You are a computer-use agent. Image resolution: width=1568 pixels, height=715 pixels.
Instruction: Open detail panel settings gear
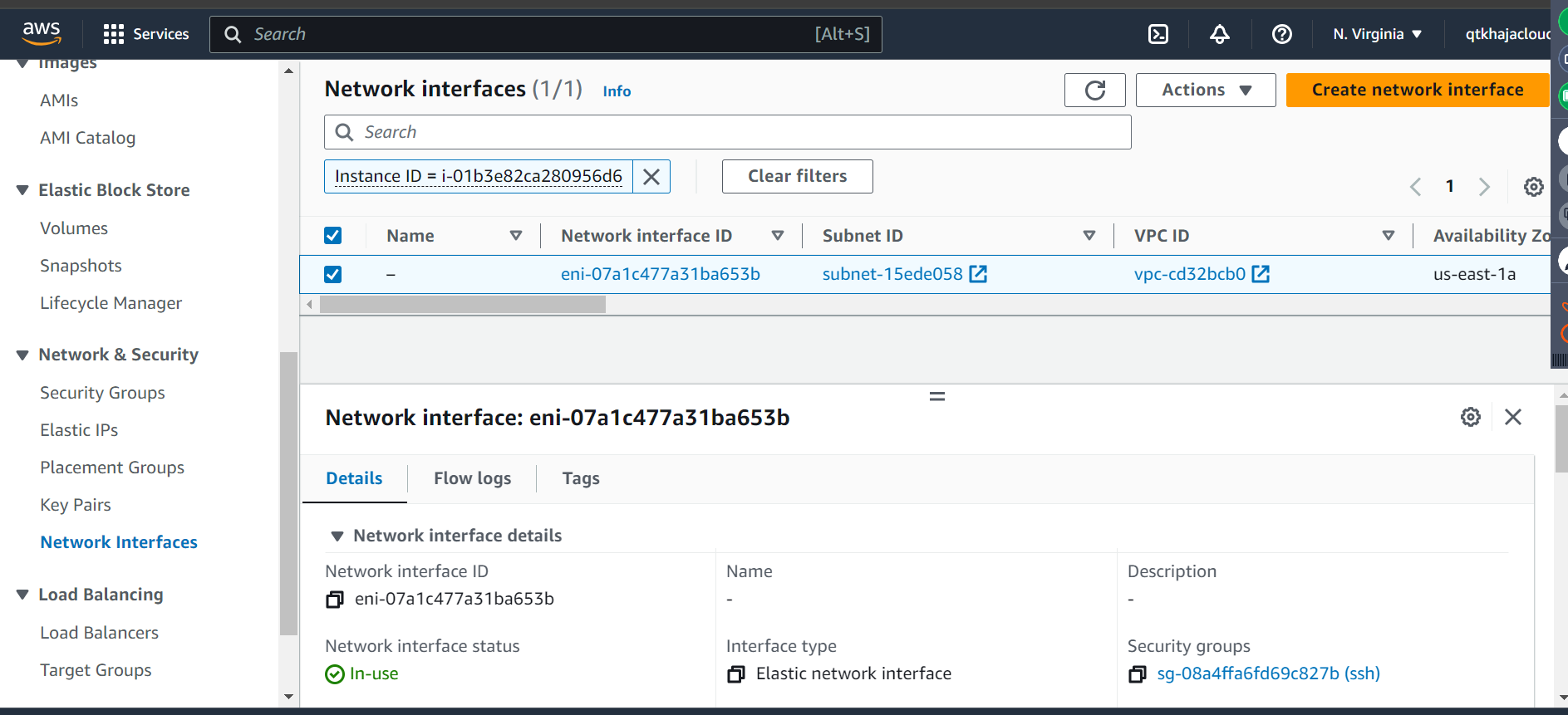1470,417
